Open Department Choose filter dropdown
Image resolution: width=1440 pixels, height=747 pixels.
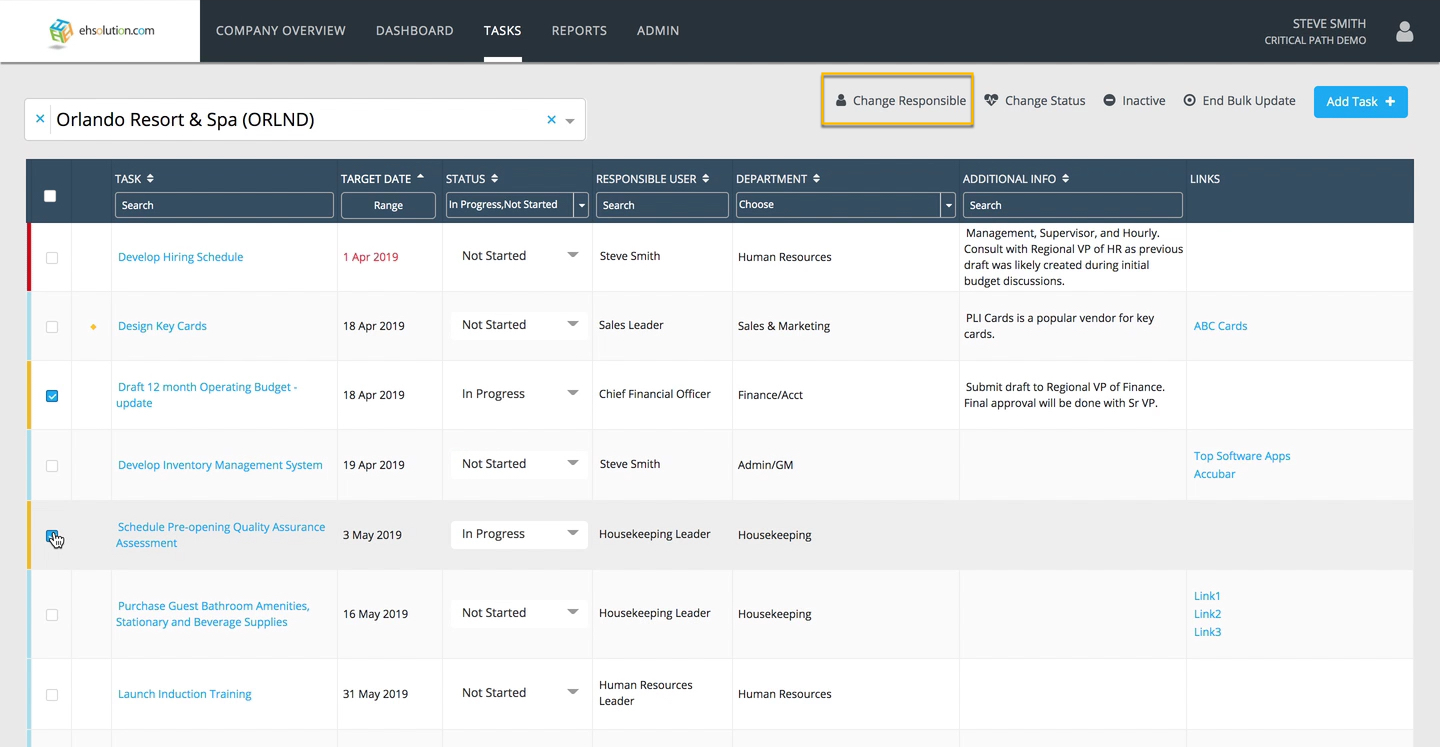[845, 205]
